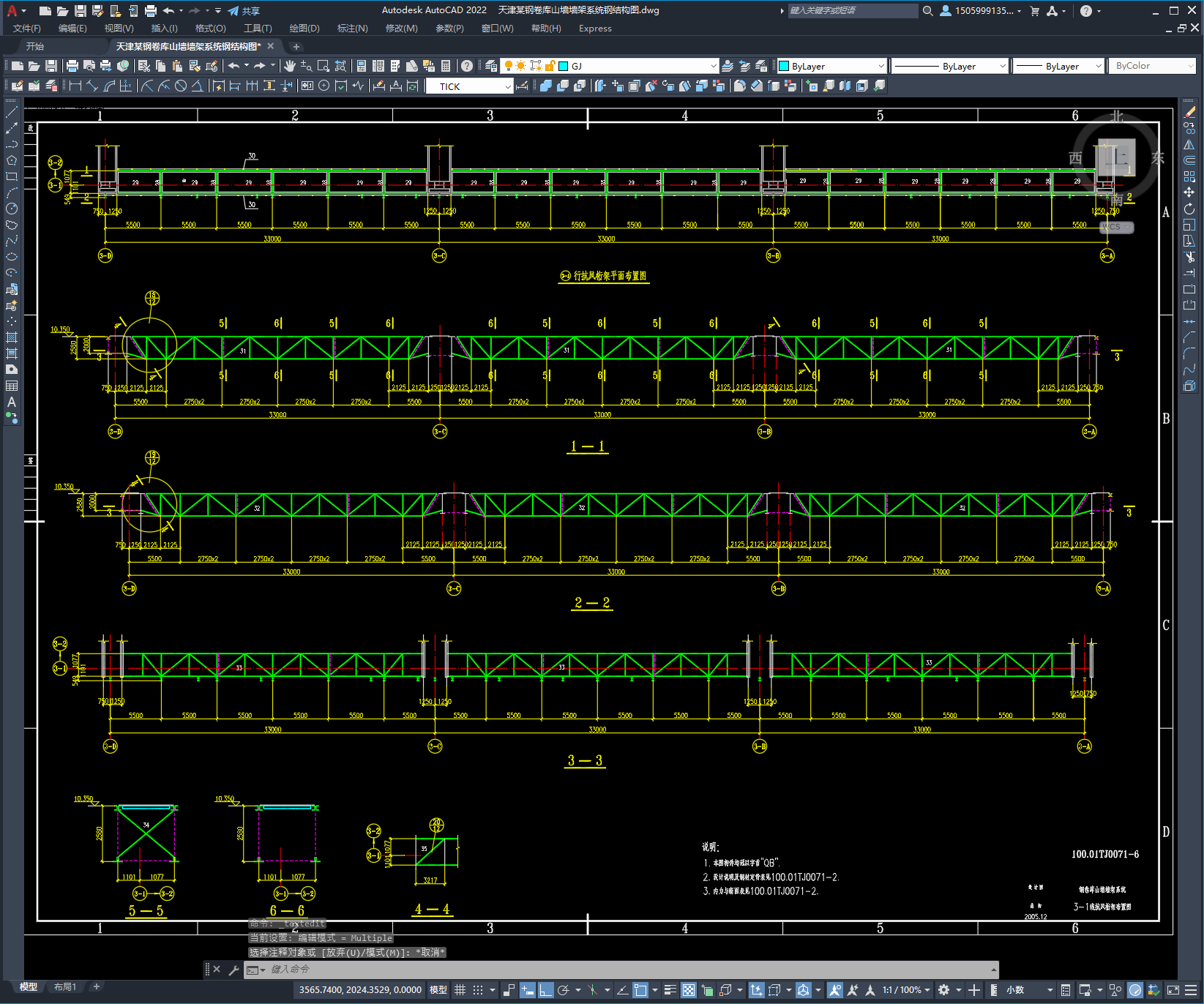The width and height of the screenshot is (1204, 1004).
Task: Open the Express menu
Action: coord(595,29)
